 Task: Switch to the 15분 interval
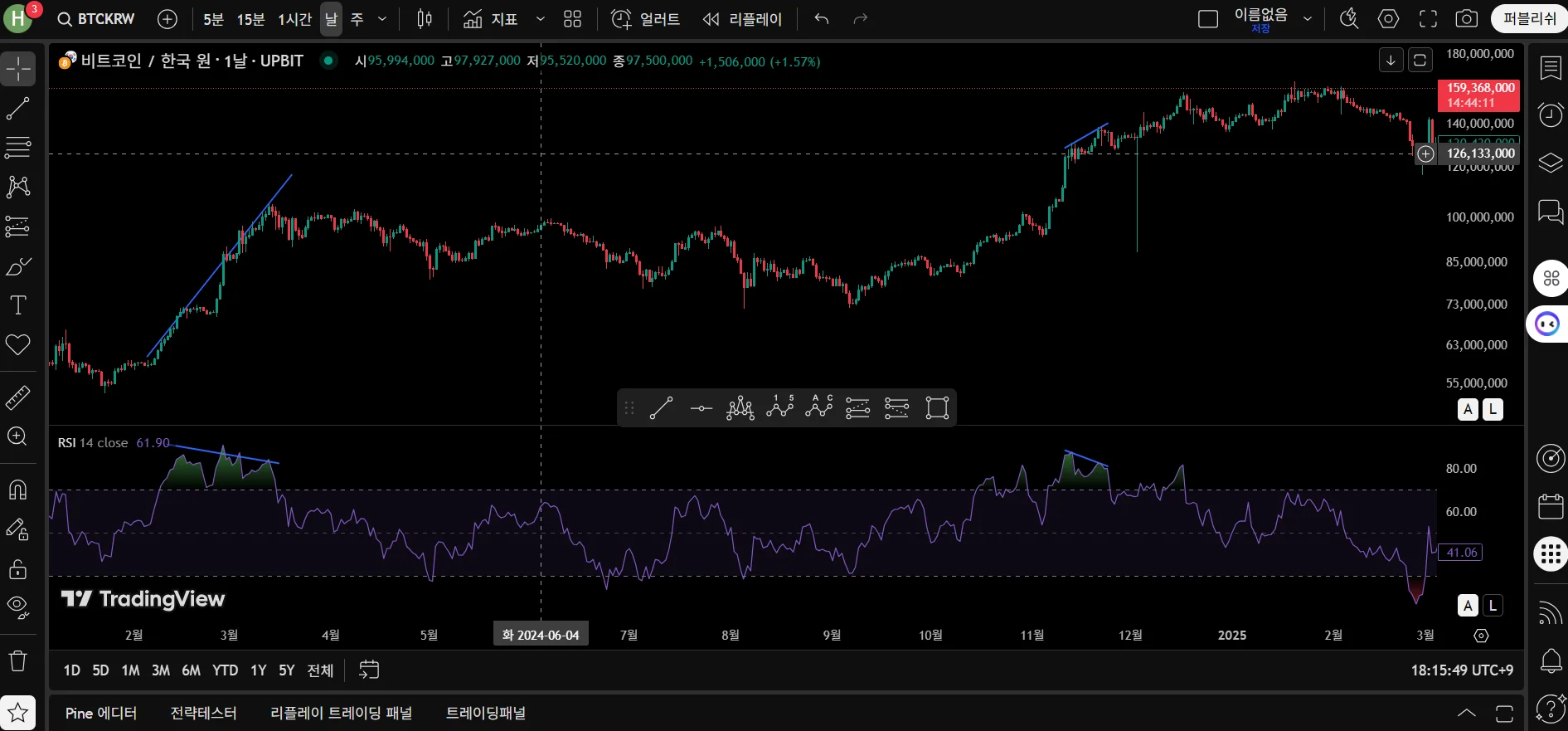[250, 19]
